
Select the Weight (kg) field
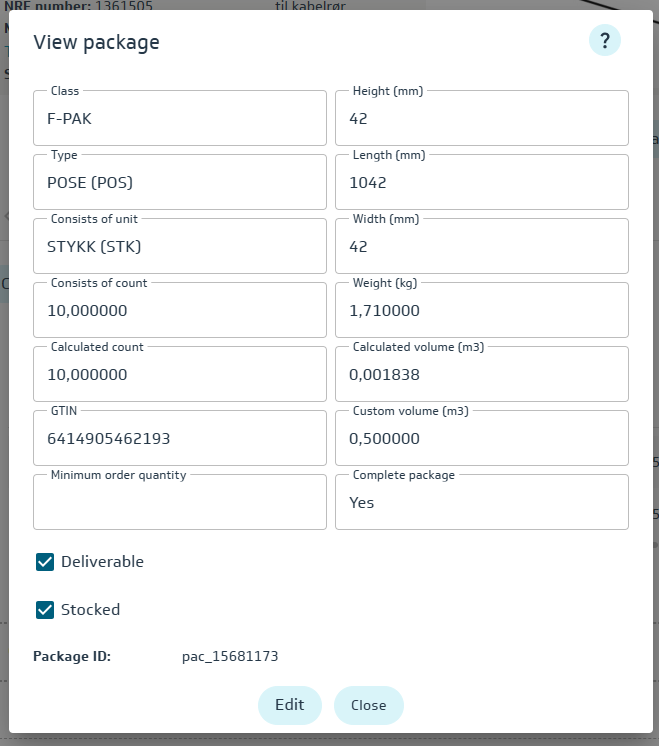pos(481,311)
